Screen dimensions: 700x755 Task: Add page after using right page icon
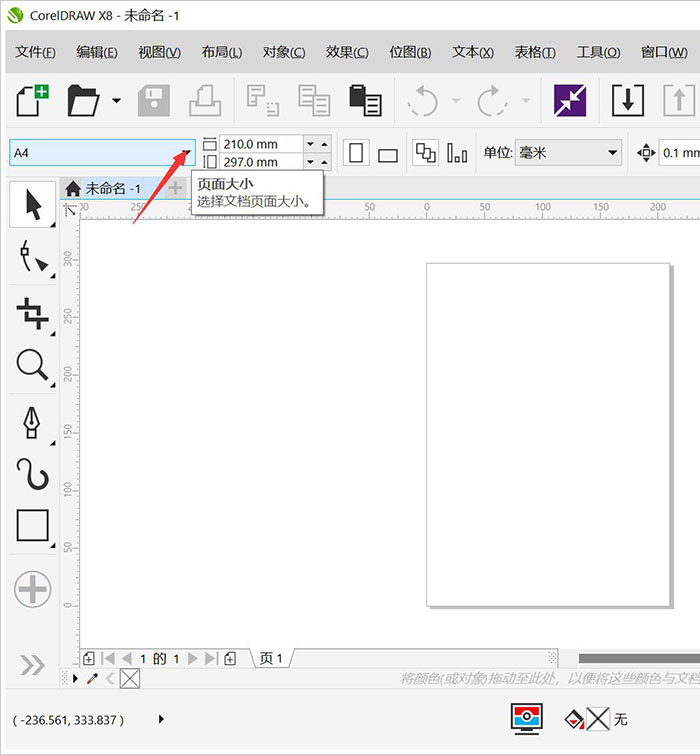pyautogui.click(x=230, y=658)
